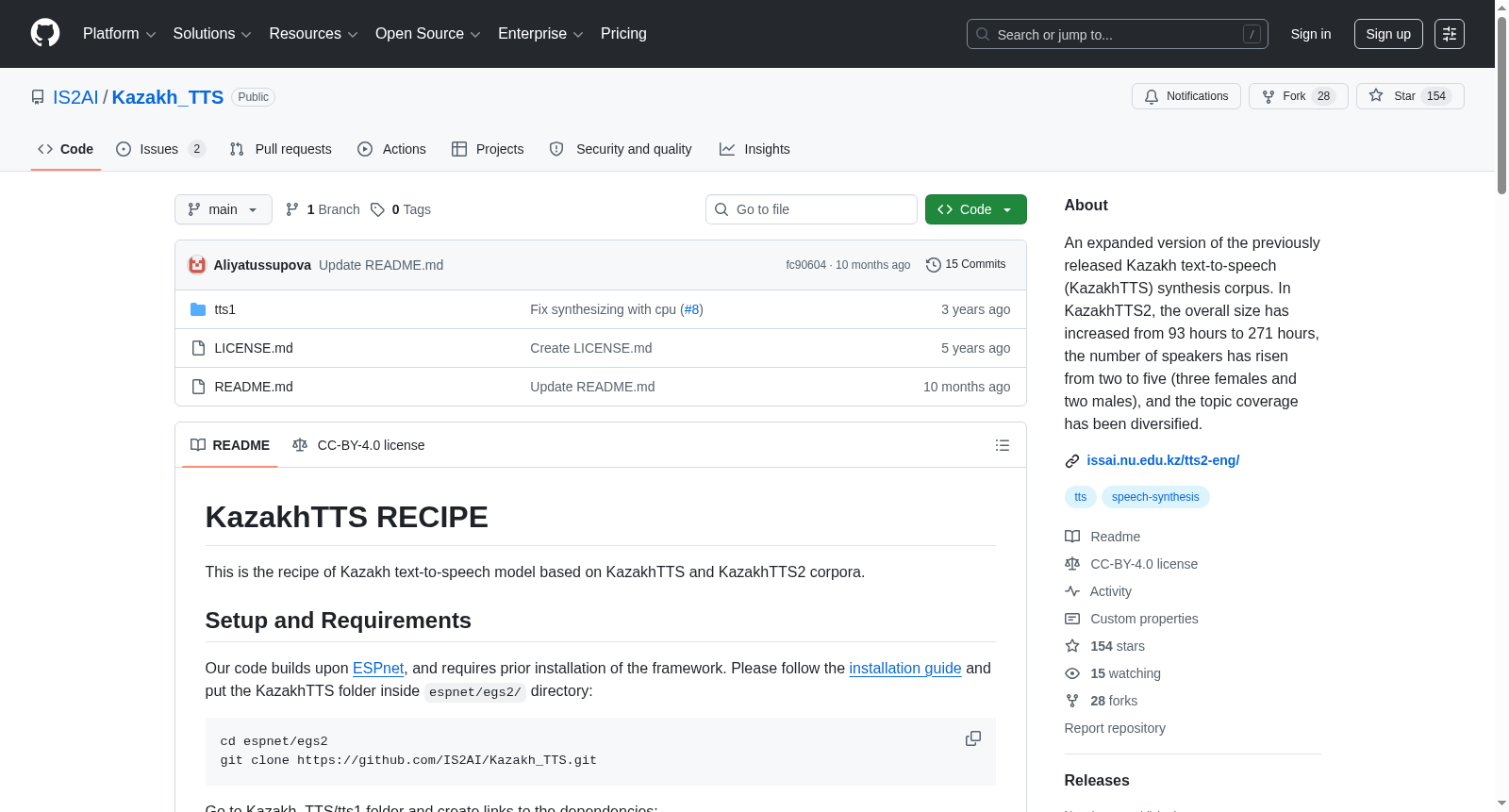Image resolution: width=1509 pixels, height=812 pixels.
Task: Open the Security and quality tab
Action: (621, 149)
